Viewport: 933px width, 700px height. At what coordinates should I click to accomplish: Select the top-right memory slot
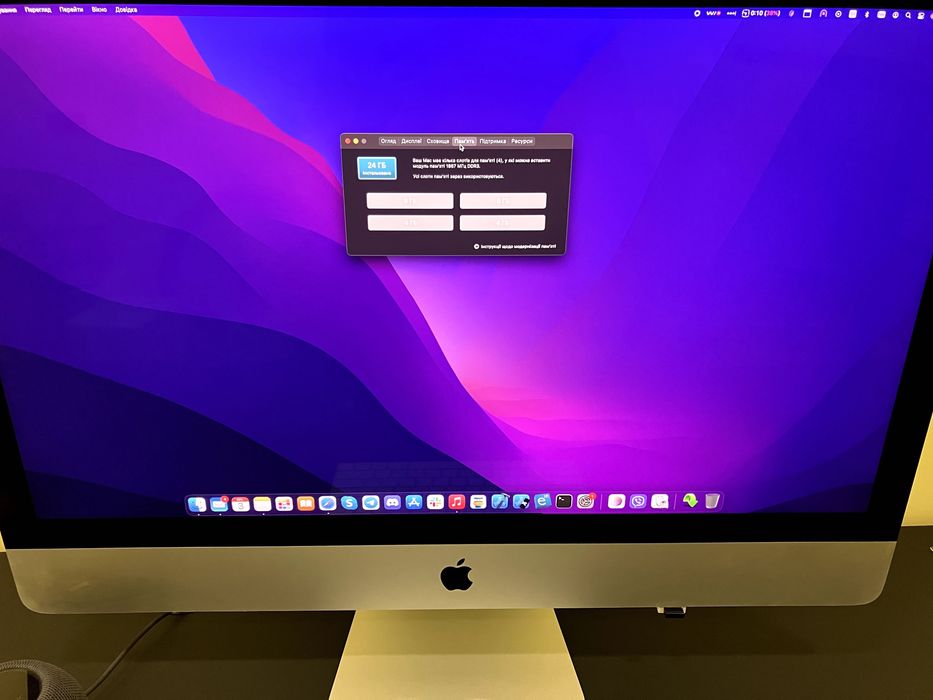point(503,201)
